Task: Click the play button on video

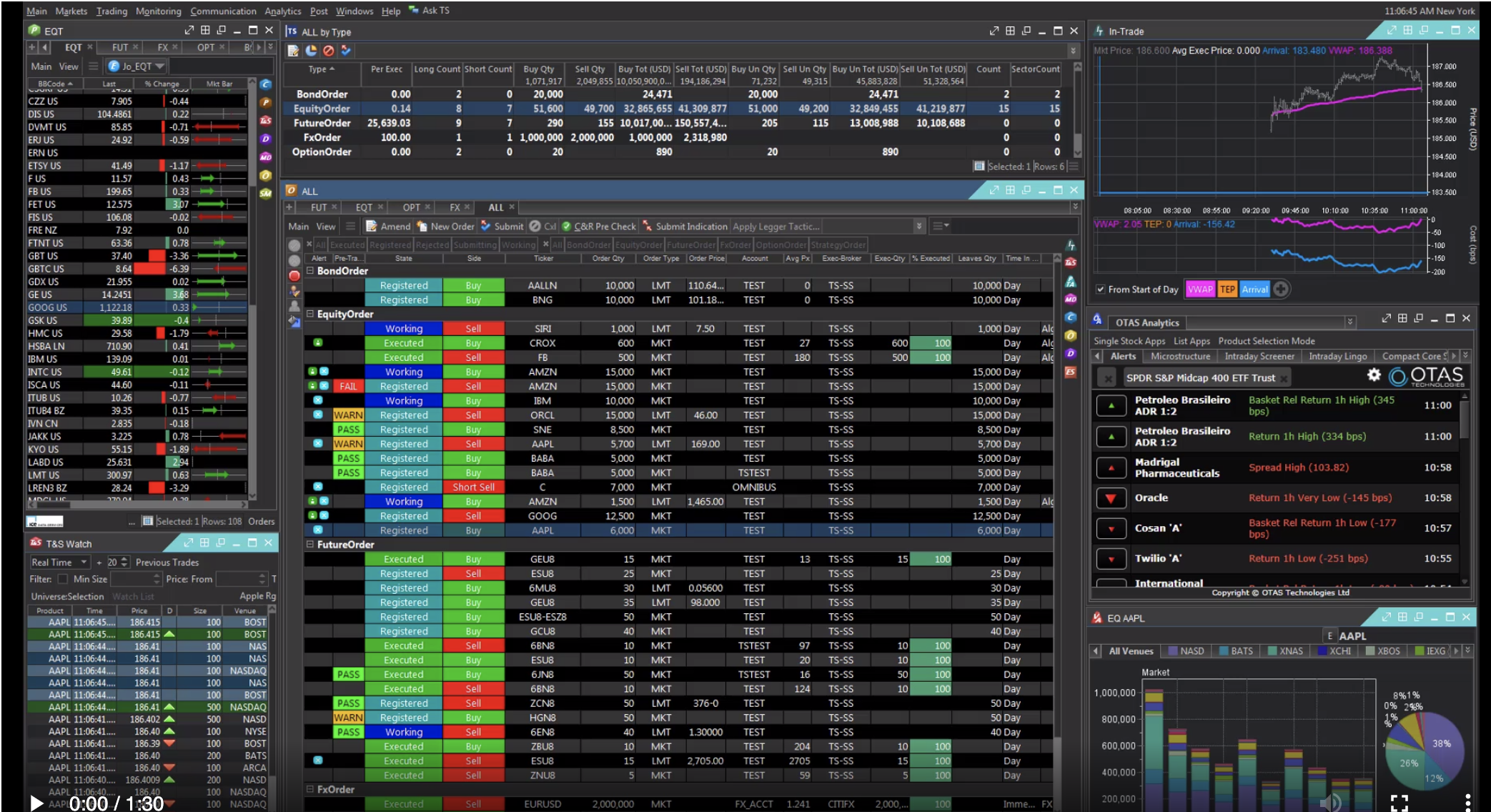Action: click(x=36, y=803)
